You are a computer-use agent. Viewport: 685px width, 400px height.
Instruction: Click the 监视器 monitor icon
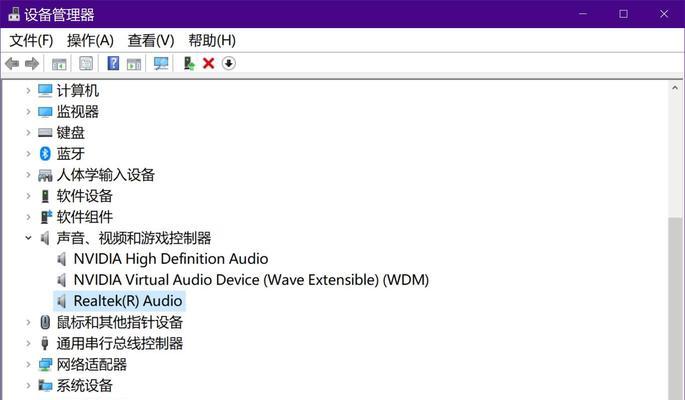(45, 112)
